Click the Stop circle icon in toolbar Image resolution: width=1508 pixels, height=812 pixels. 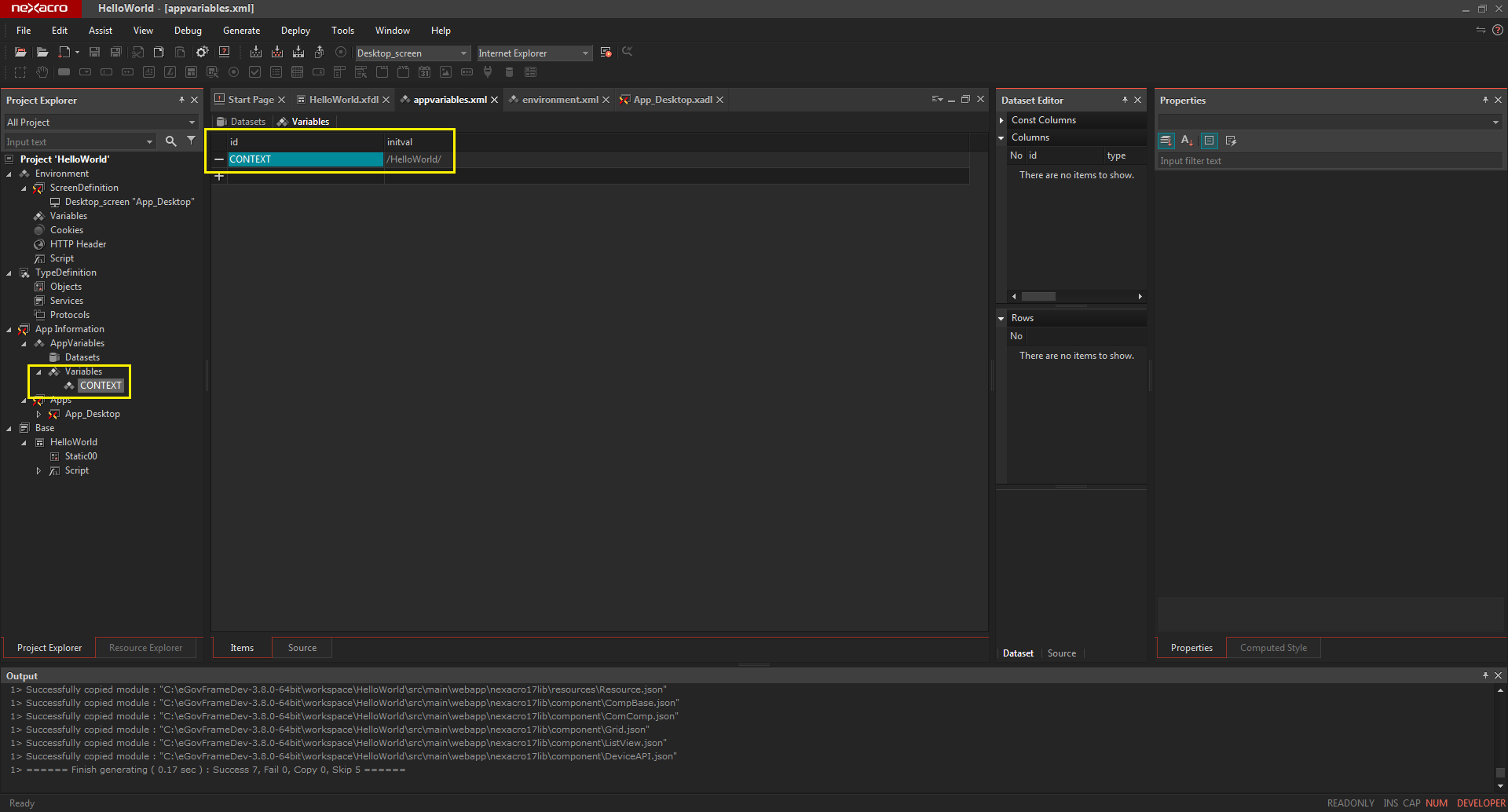tap(341, 53)
